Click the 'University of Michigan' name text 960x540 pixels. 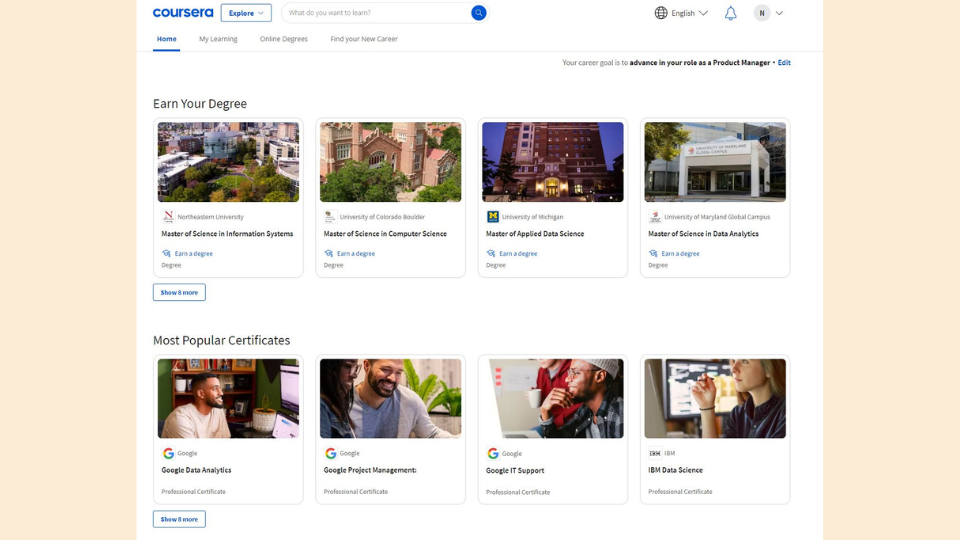tap(533, 217)
